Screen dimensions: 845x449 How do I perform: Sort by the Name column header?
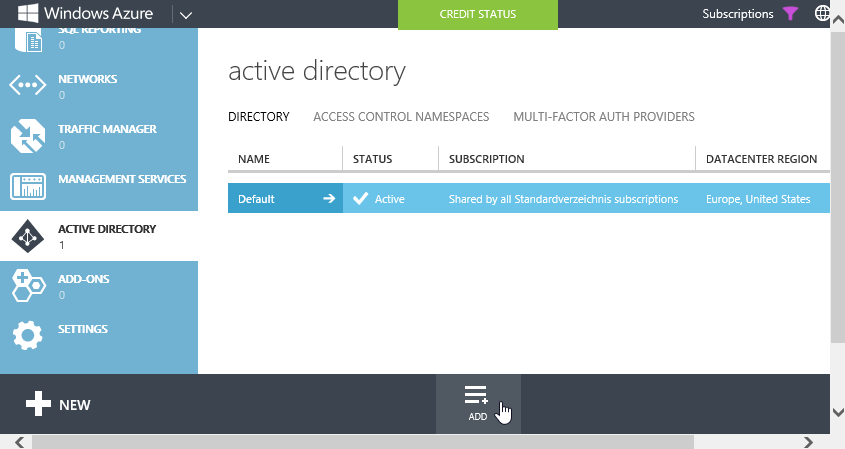(x=254, y=159)
